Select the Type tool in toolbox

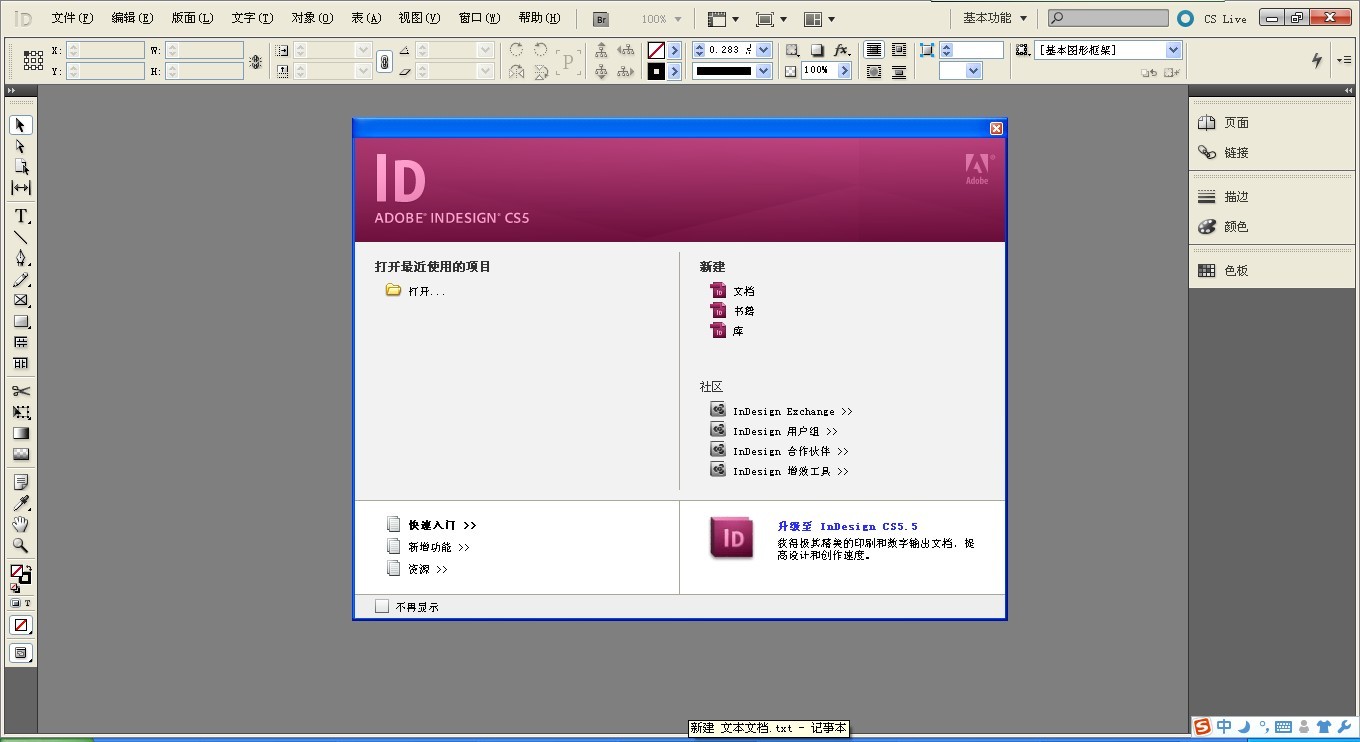[21, 216]
